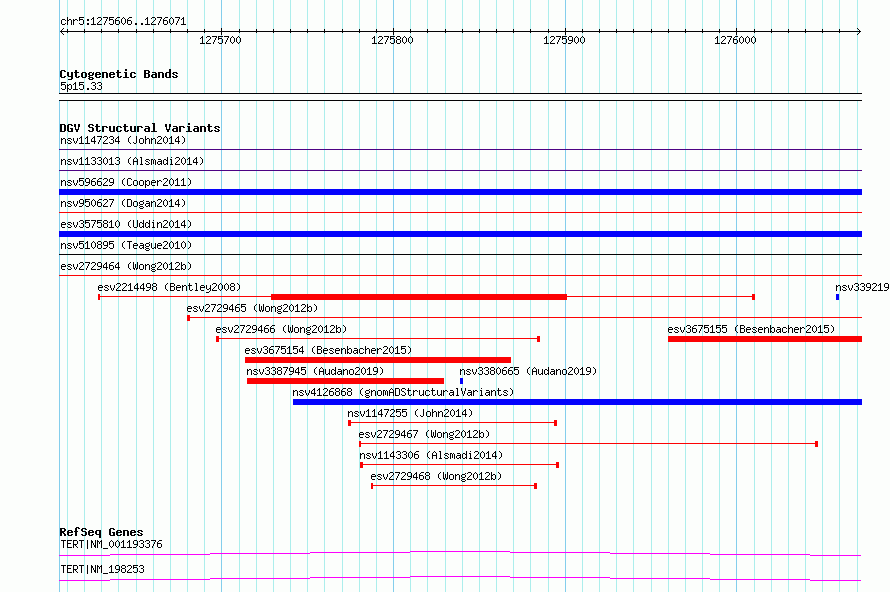
Task: Click the red esv3675155 feature bar
Action: pyautogui.click(x=765, y=339)
